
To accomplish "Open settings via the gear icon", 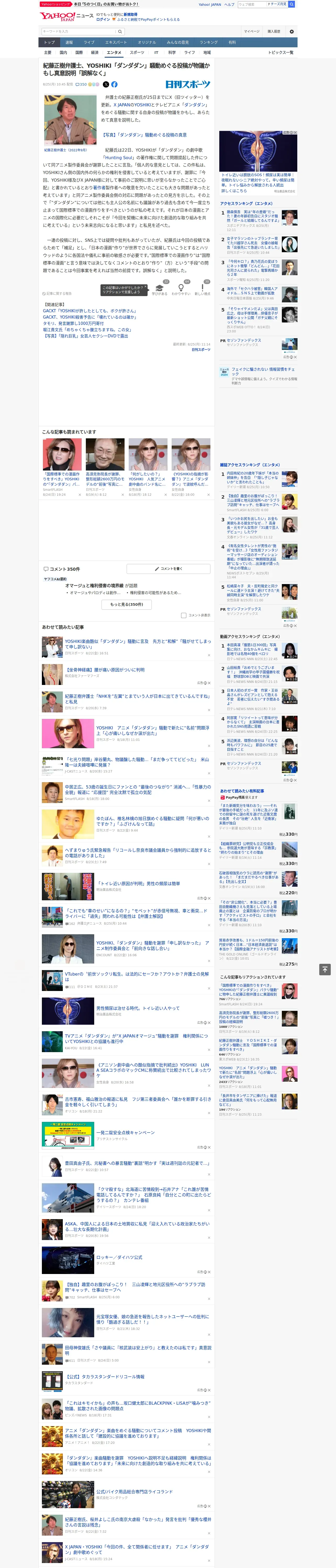I will [x=292, y=31].
